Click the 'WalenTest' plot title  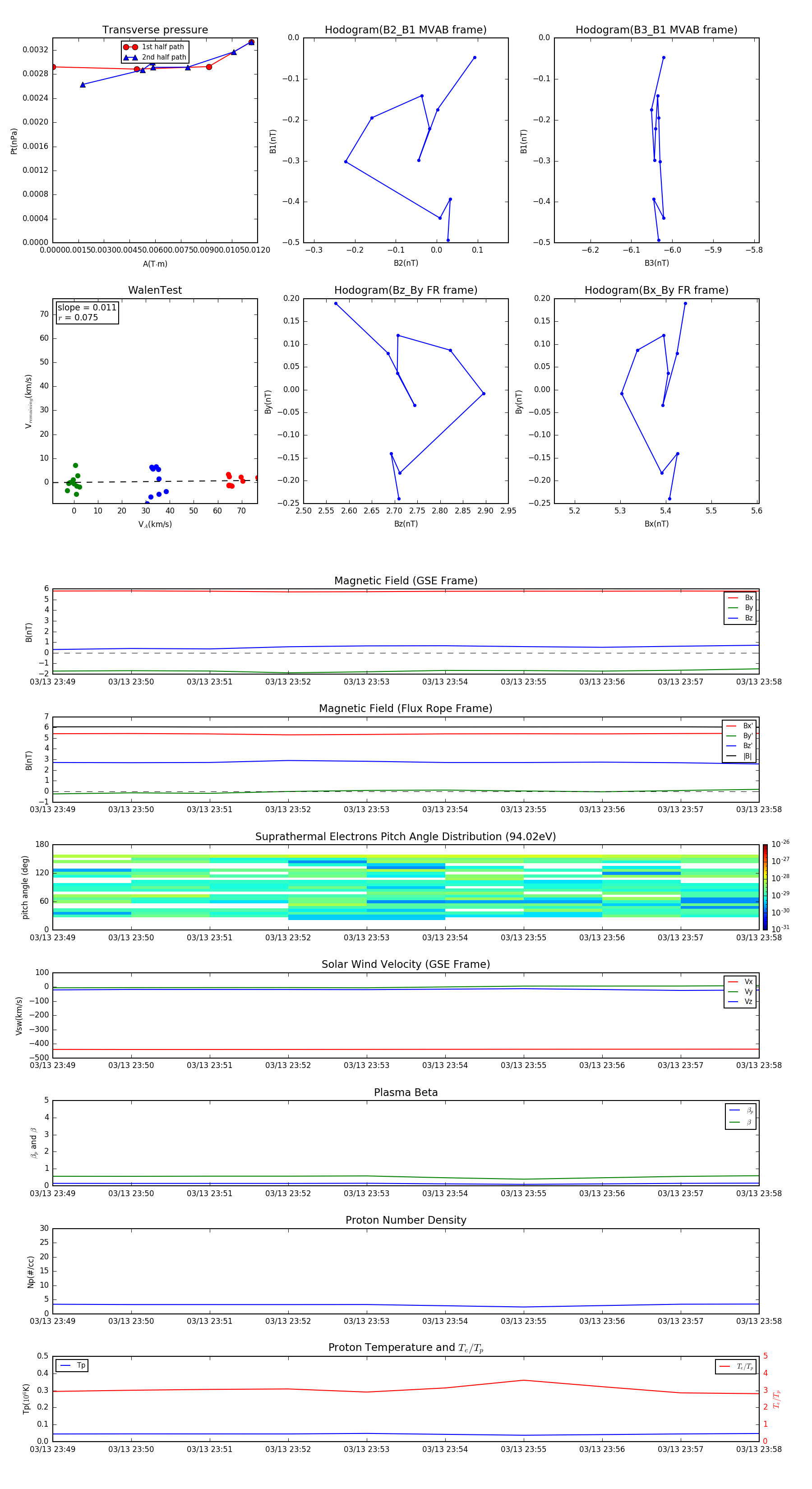click(x=155, y=290)
